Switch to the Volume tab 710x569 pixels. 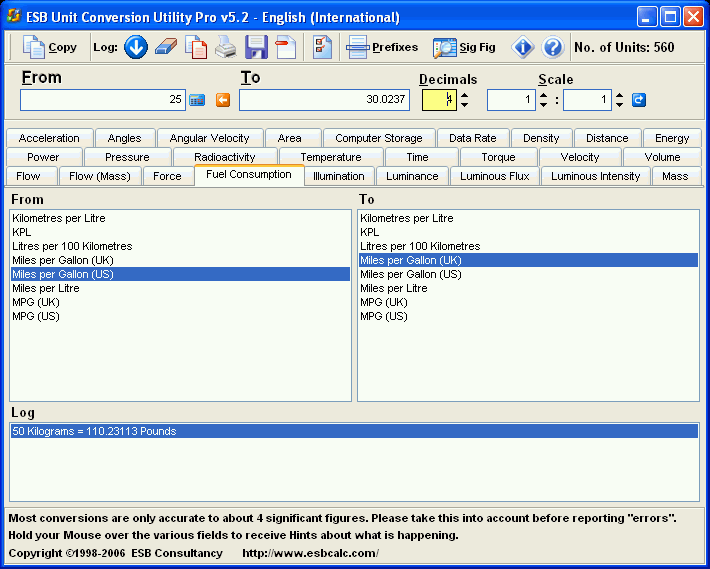click(x=662, y=157)
